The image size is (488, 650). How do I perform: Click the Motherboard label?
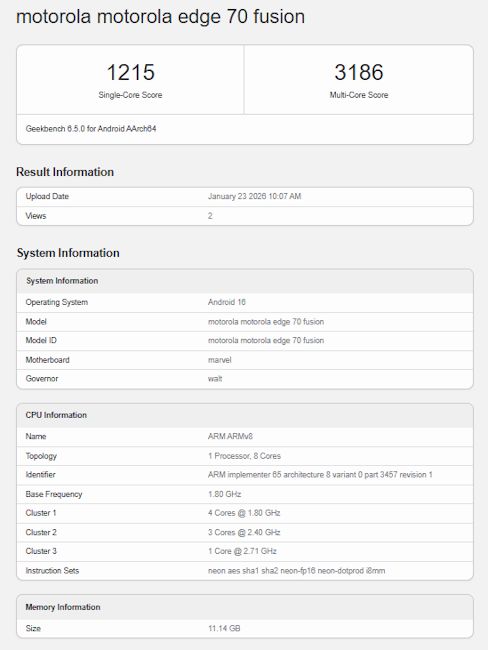click(47, 360)
